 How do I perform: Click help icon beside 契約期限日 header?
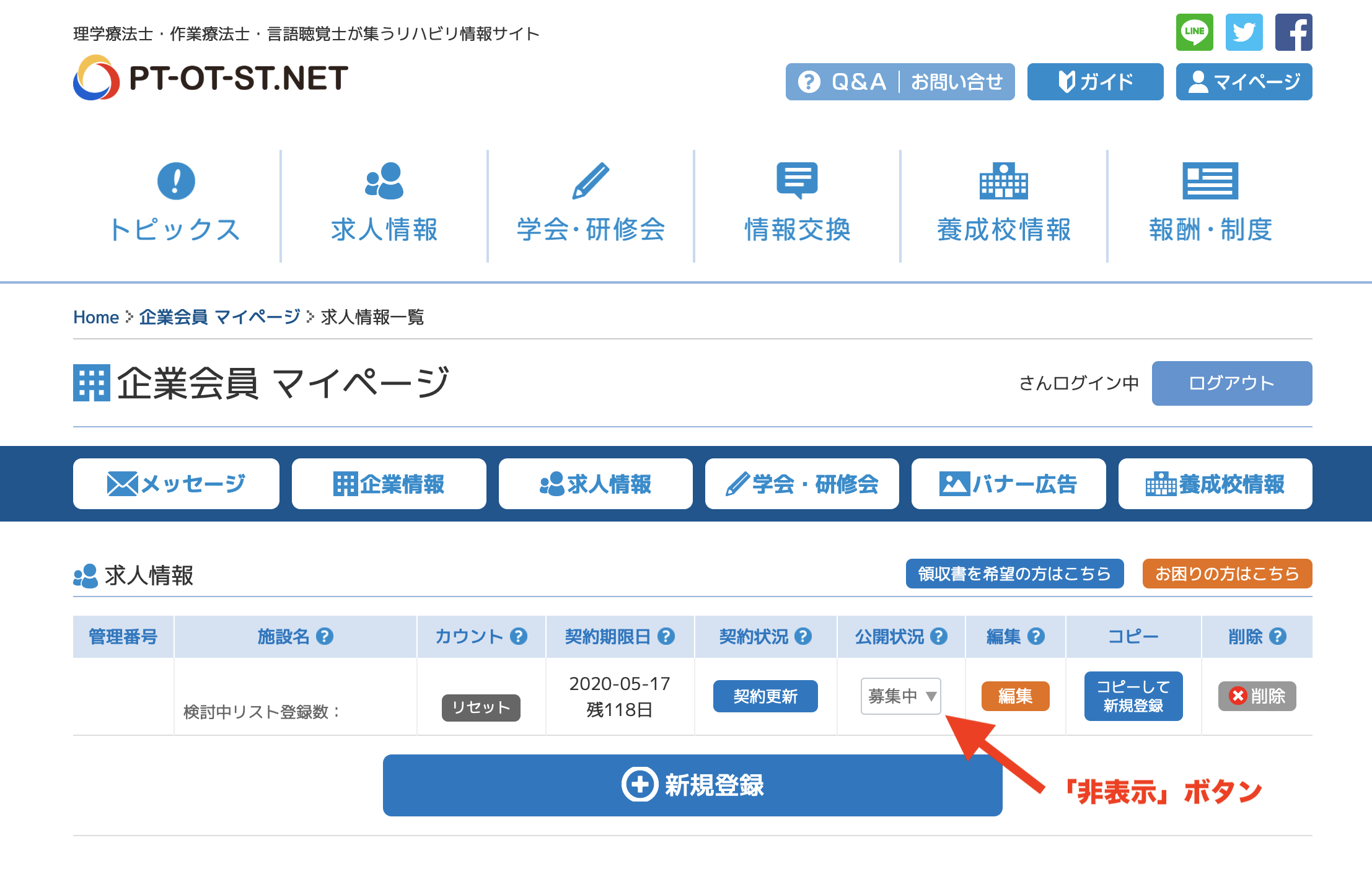[666, 636]
